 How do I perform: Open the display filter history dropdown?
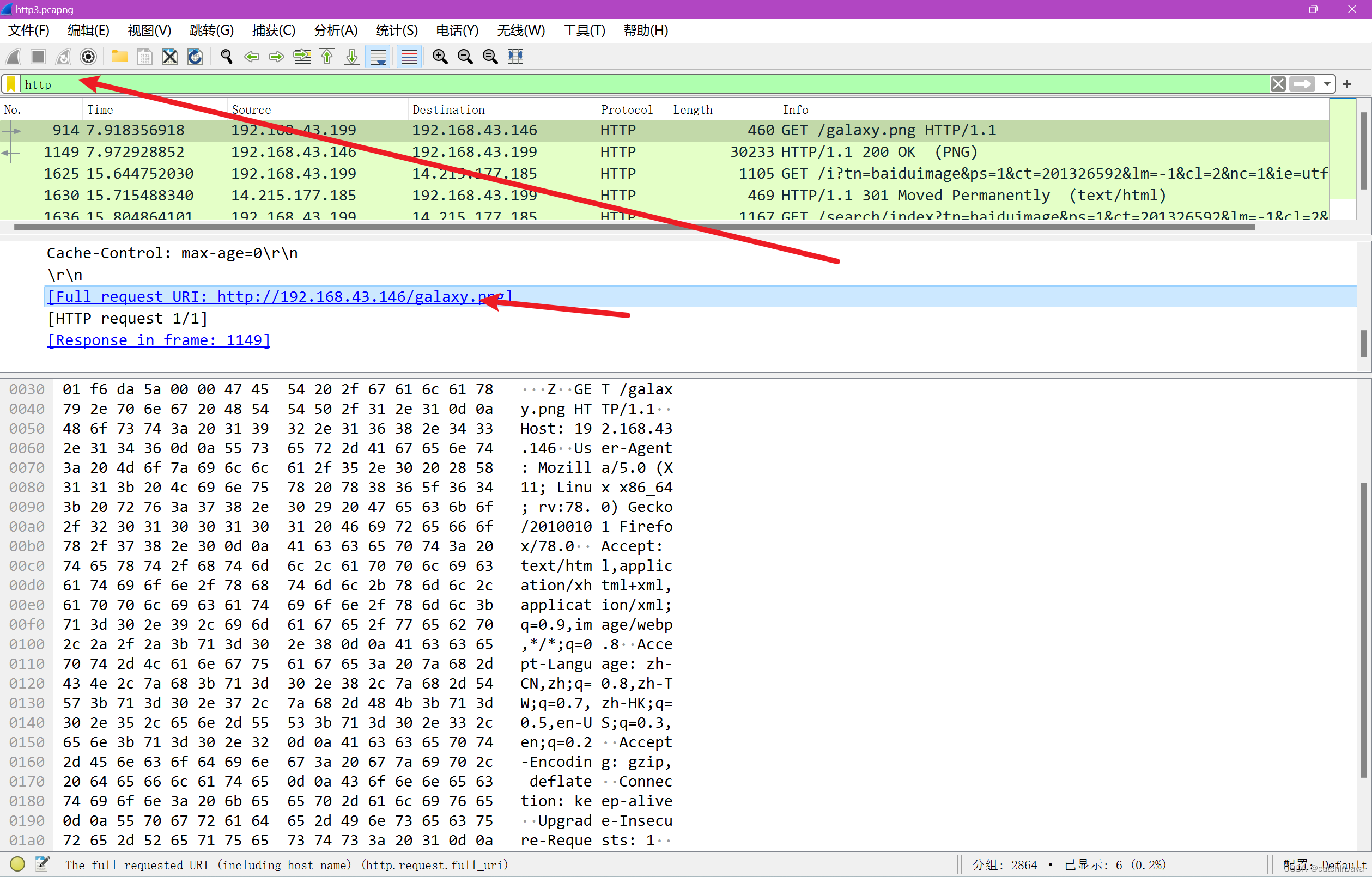pos(1327,84)
